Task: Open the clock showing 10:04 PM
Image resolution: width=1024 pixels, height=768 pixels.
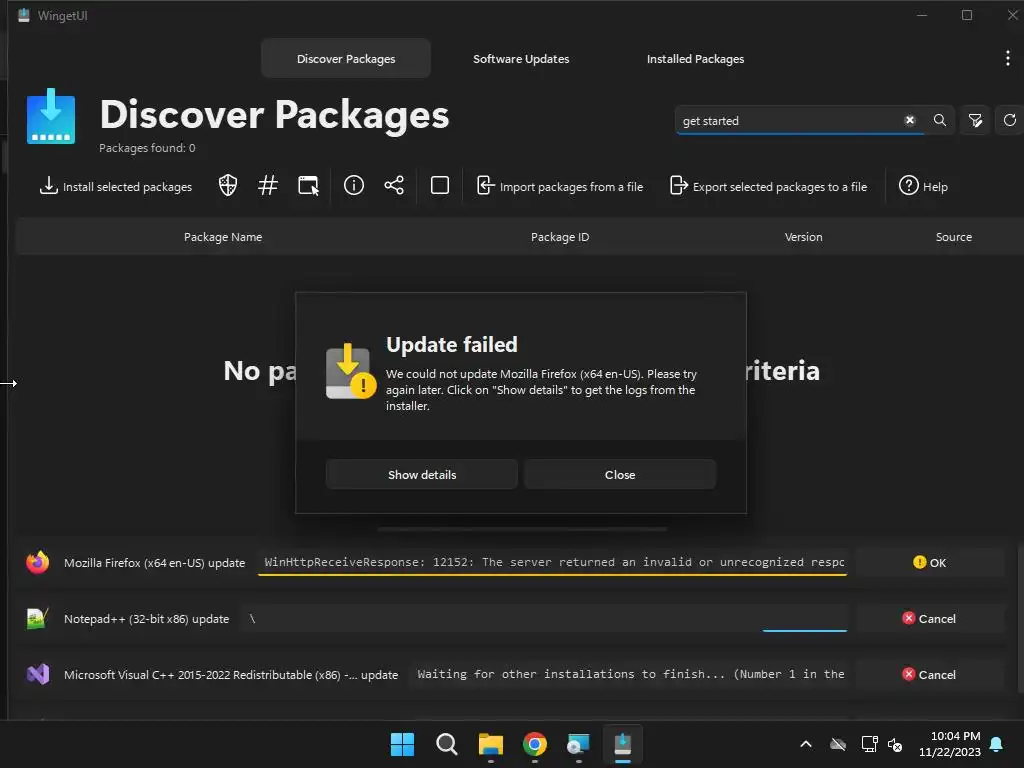Action: [x=950, y=744]
